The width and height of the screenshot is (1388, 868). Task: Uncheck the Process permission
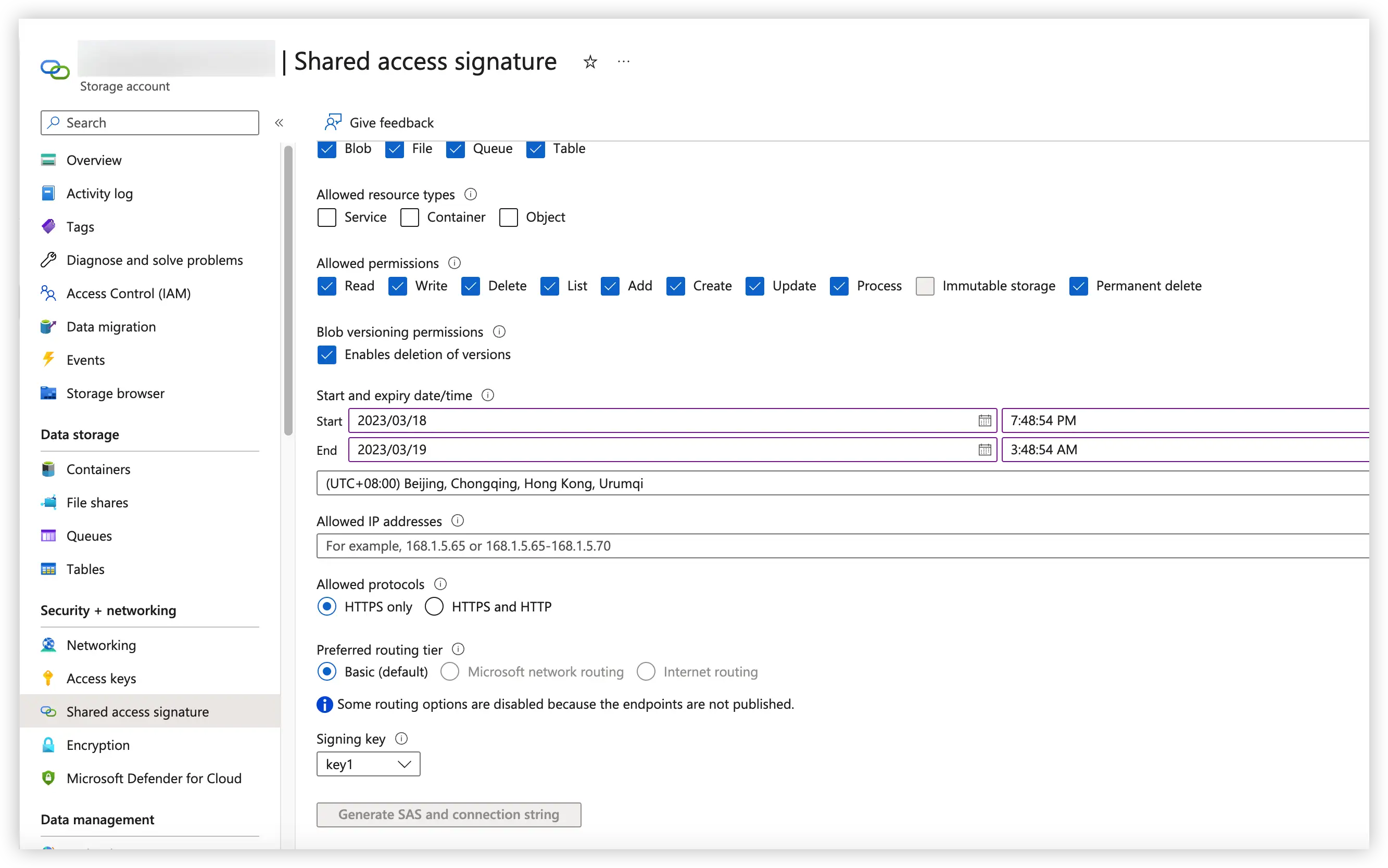839,286
